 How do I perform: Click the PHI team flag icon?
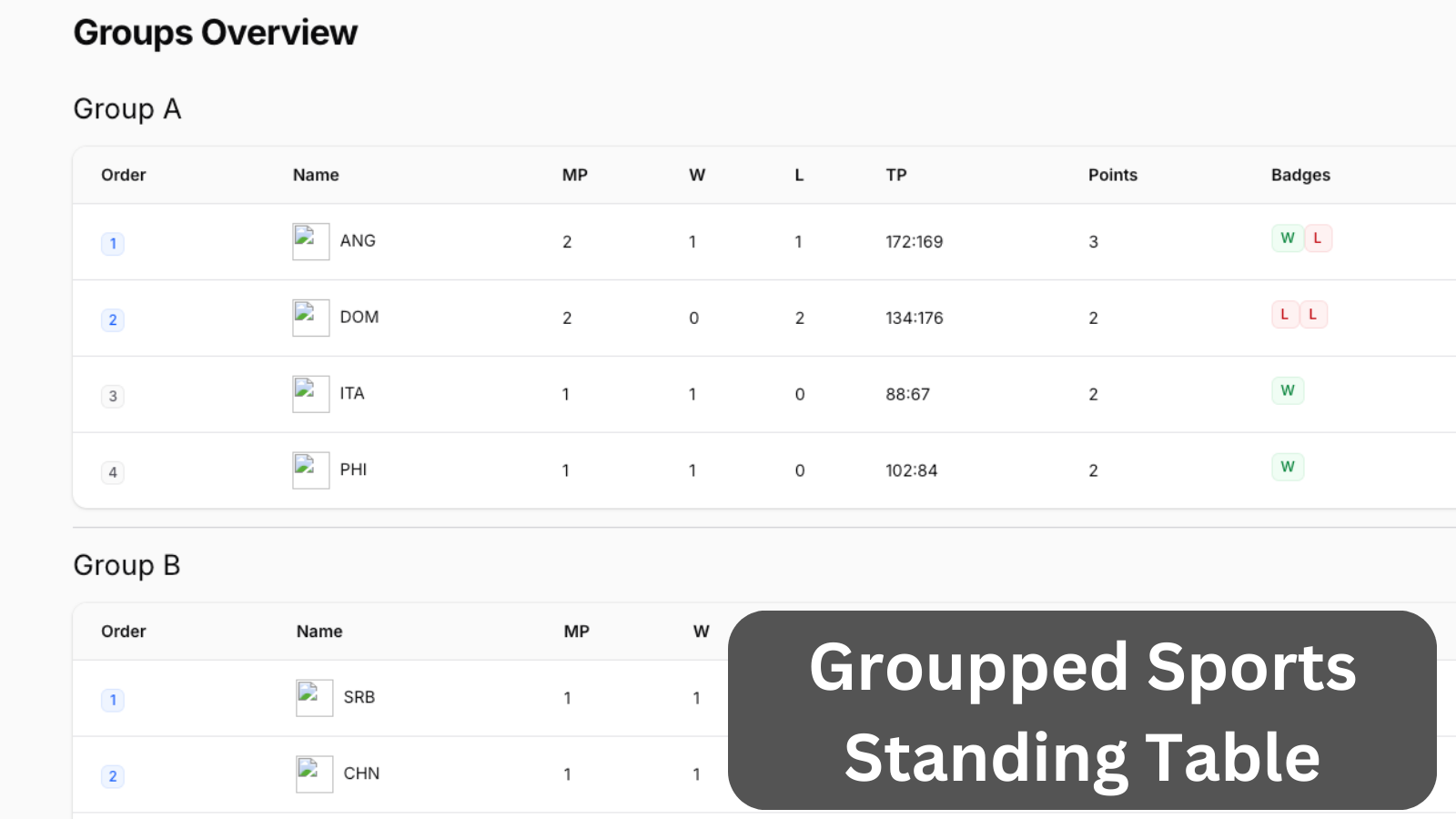[310, 470]
